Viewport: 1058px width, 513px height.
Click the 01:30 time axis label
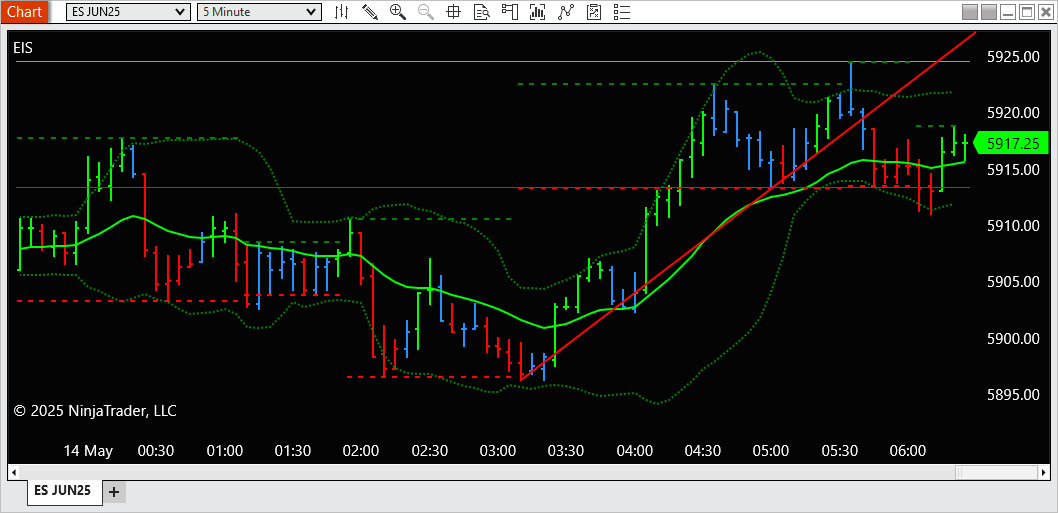(x=293, y=450)
